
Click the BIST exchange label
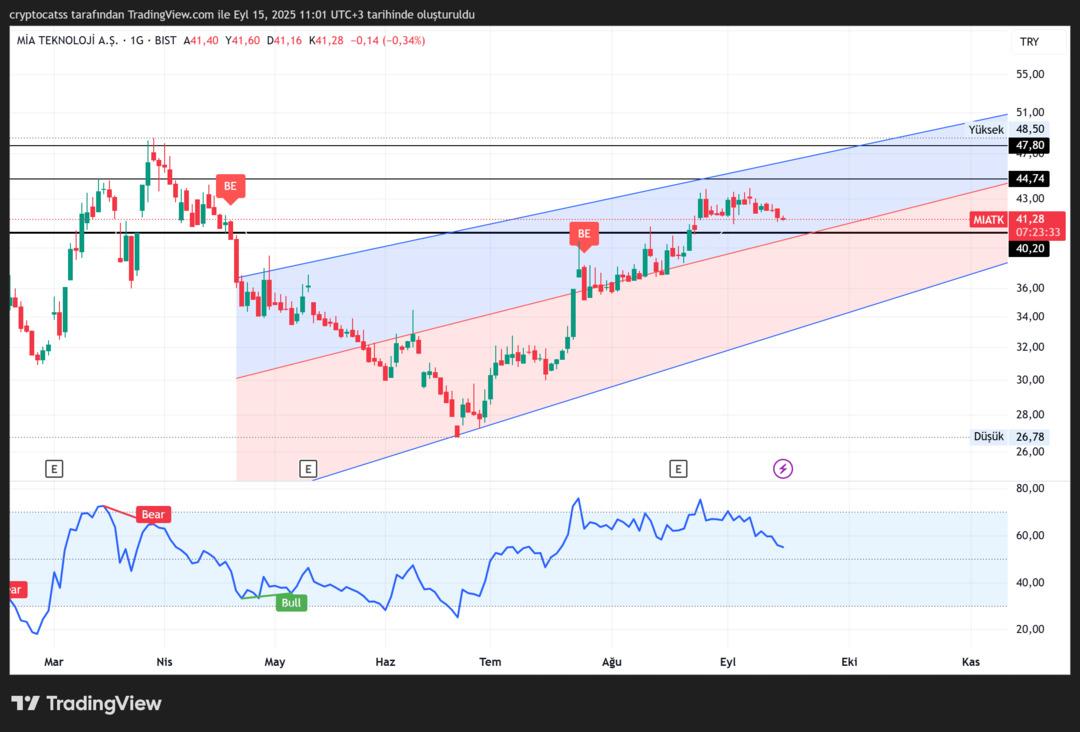[x=165, y=41]
